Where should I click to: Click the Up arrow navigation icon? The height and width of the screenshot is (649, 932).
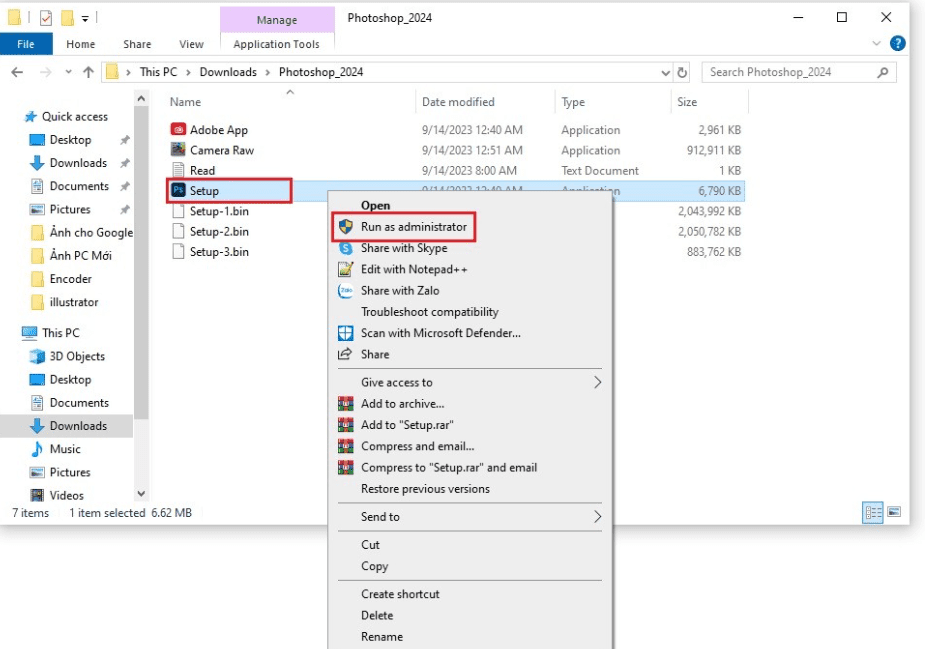coord(88,72)
